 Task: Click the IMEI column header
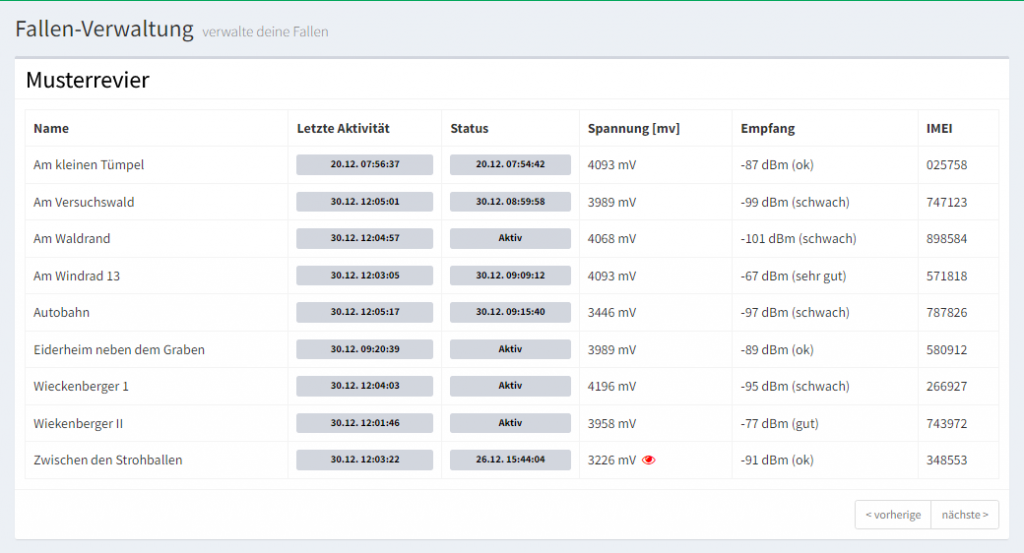939,129
